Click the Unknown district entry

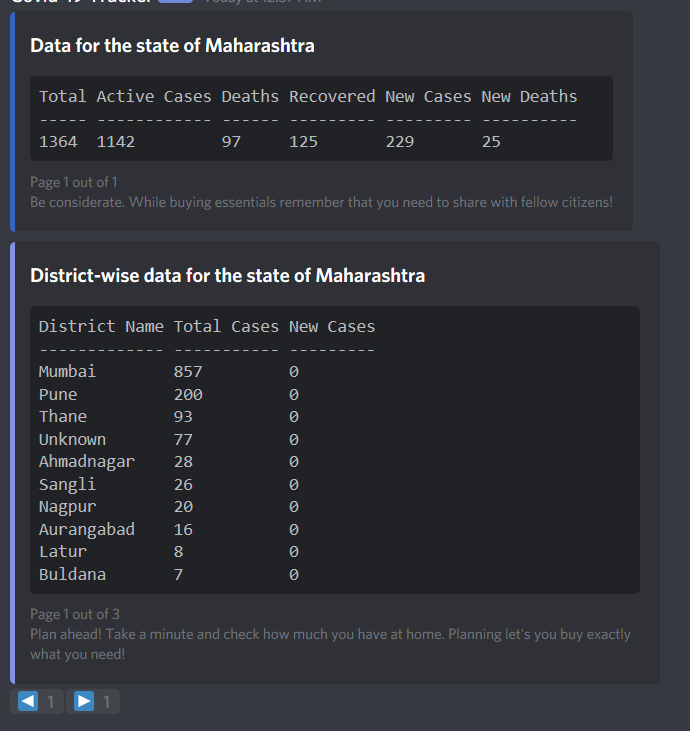pos(72,439)
